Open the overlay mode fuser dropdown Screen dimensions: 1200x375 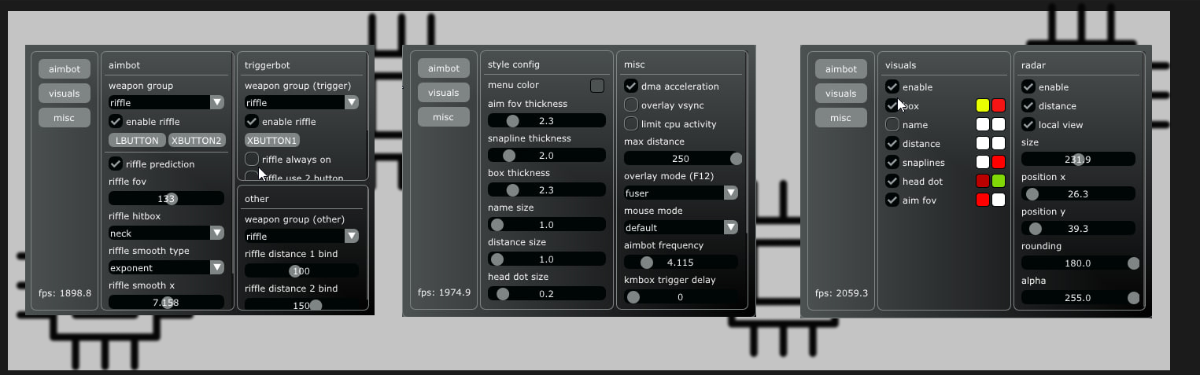point(681,192)
